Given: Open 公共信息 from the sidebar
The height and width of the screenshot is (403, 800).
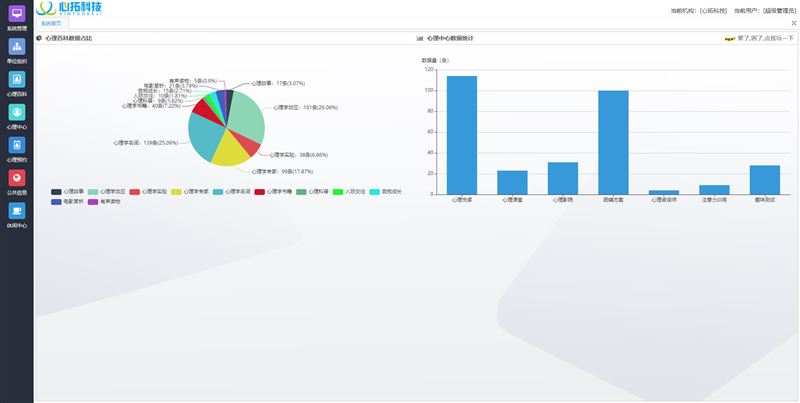Looking at the screenshot, I should tap(16, 180).
